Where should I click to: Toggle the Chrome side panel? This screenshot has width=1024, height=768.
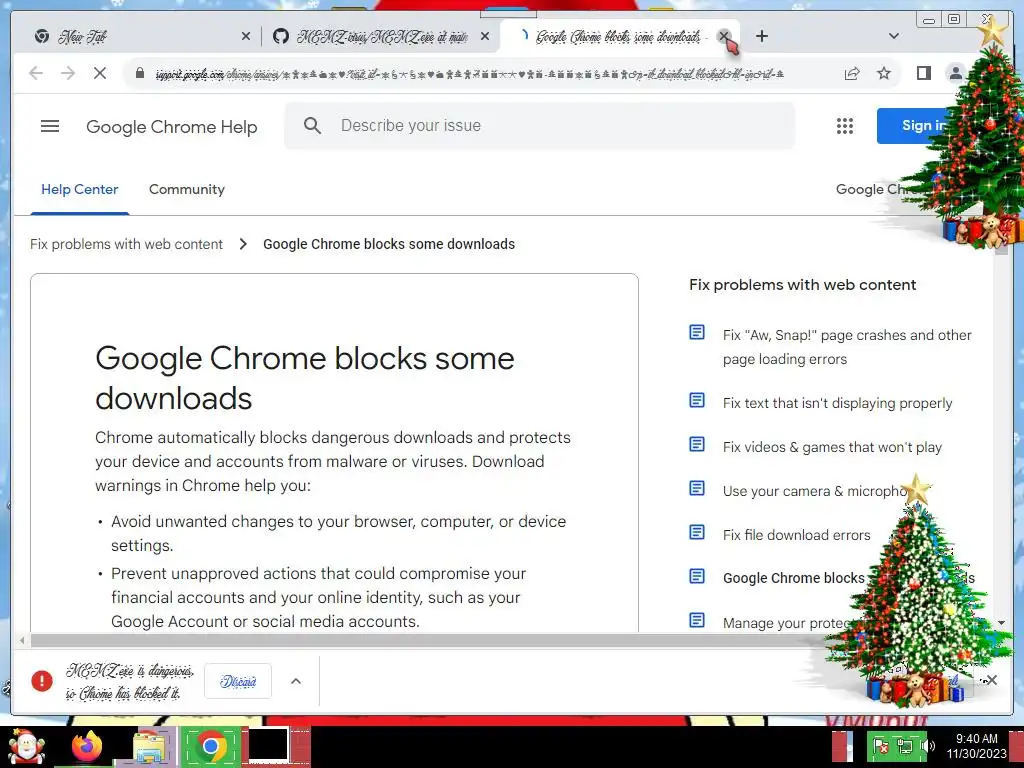pyautogui.click(x=923, y=73)
